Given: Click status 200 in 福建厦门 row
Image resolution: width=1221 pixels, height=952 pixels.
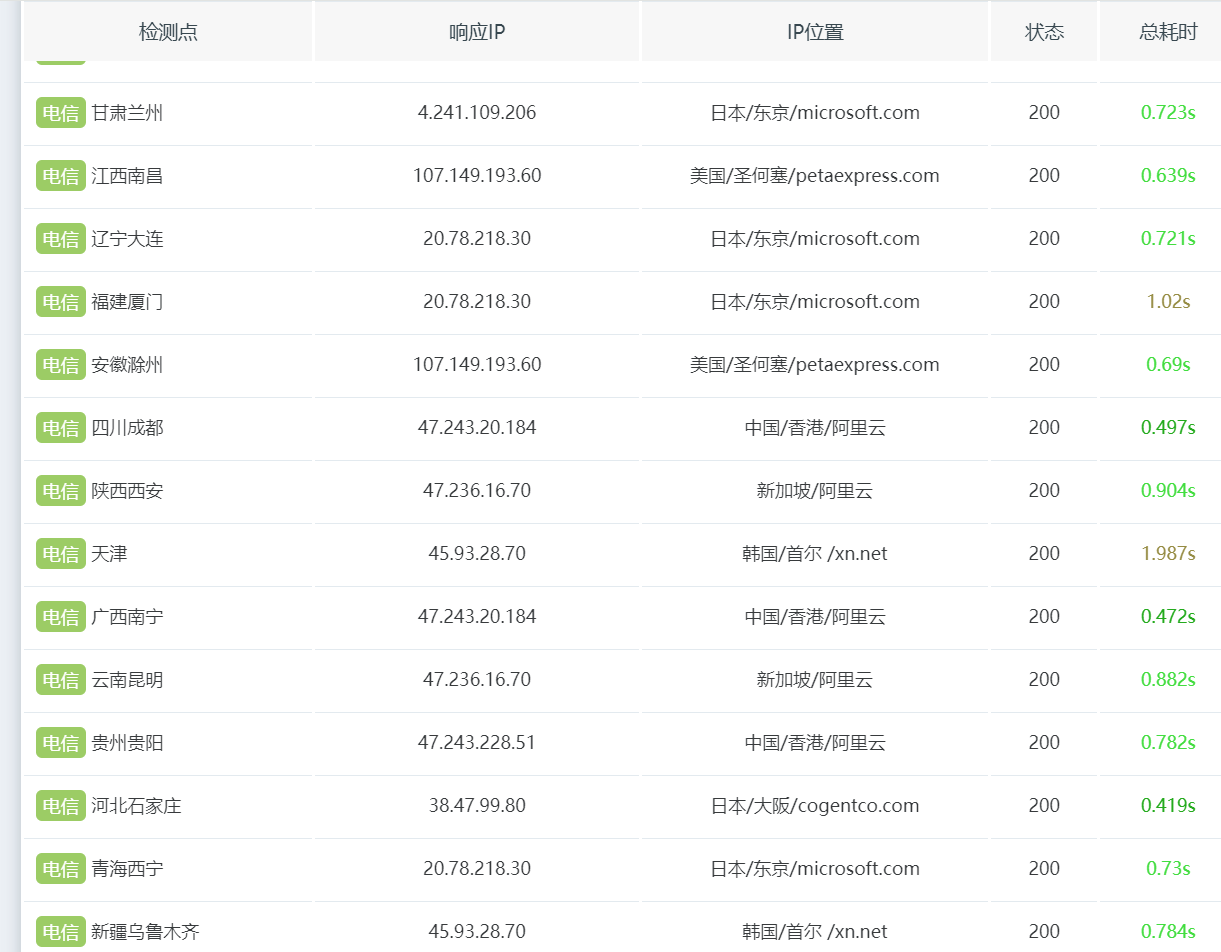Looking at the screenshot, I should 1044,302.
